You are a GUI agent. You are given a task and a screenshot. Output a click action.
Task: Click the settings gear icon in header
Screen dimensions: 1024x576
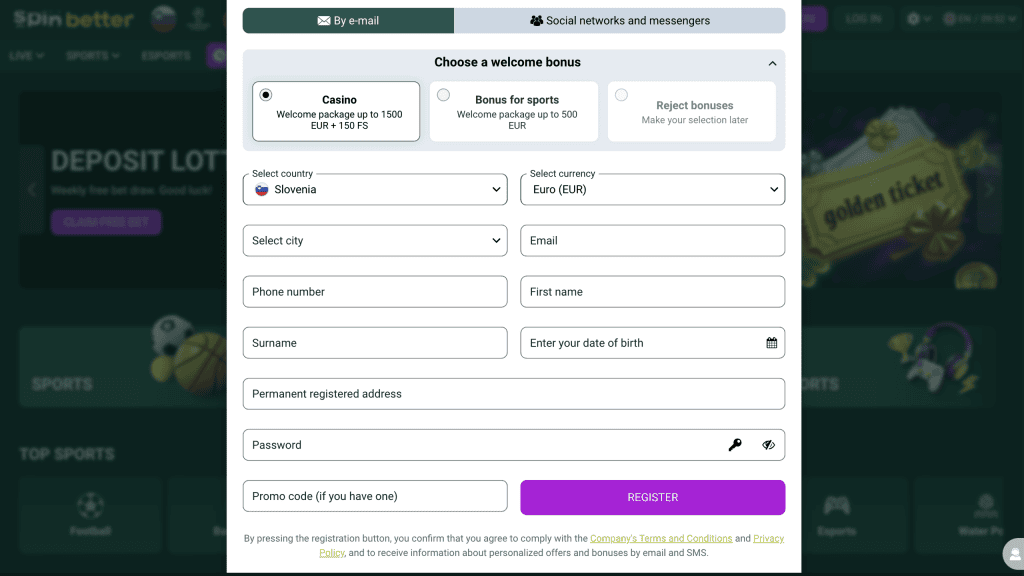pos(913,19)
